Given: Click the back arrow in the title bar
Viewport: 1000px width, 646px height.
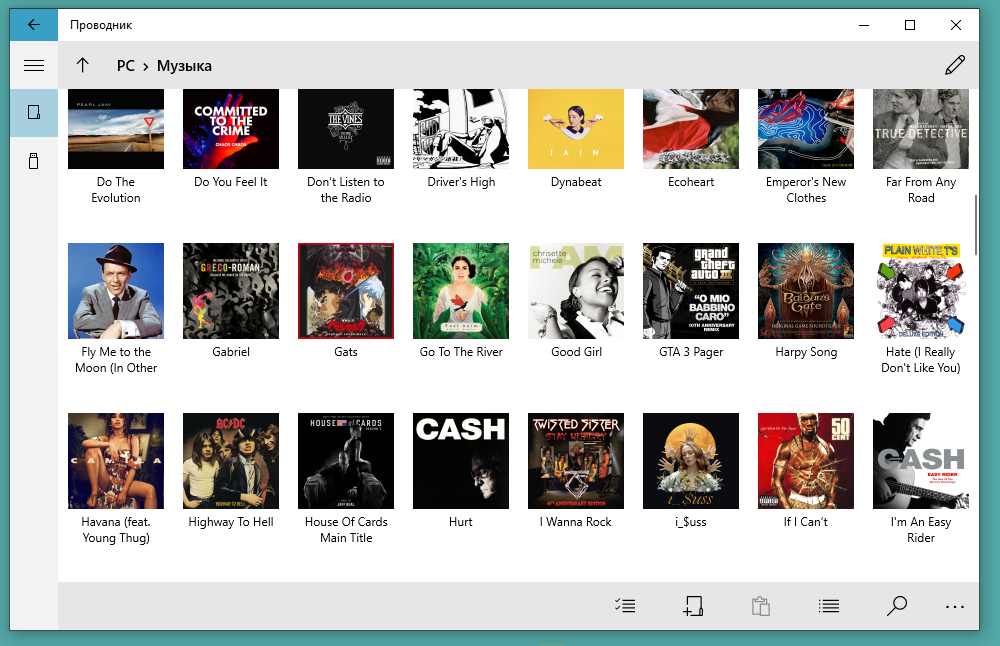Looking at the screenshot, I should [x=34, y=25].
